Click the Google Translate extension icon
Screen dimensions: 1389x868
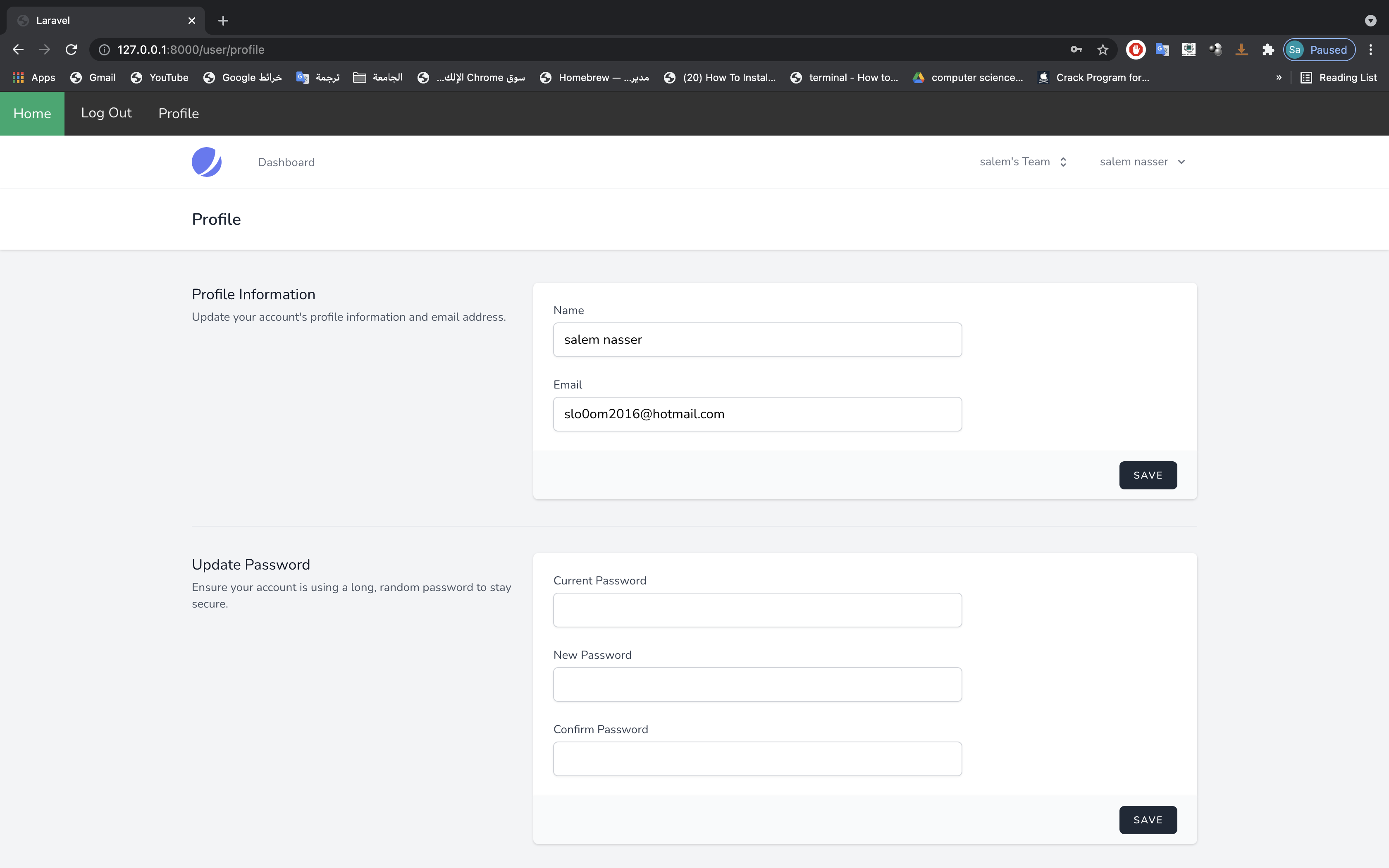(1162, 50)
